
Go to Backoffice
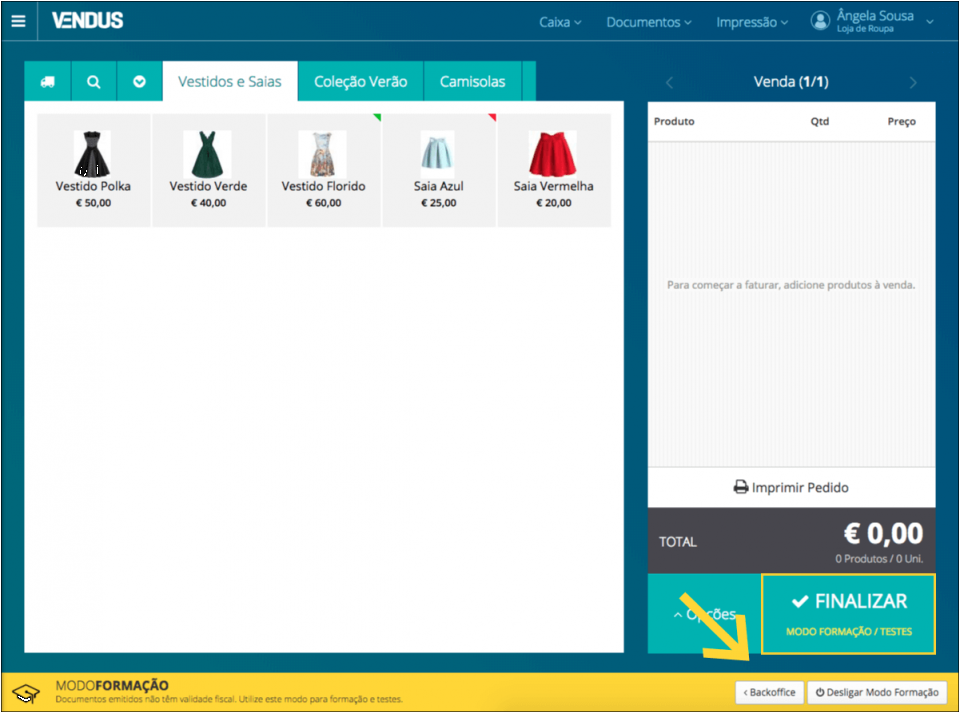769,692
